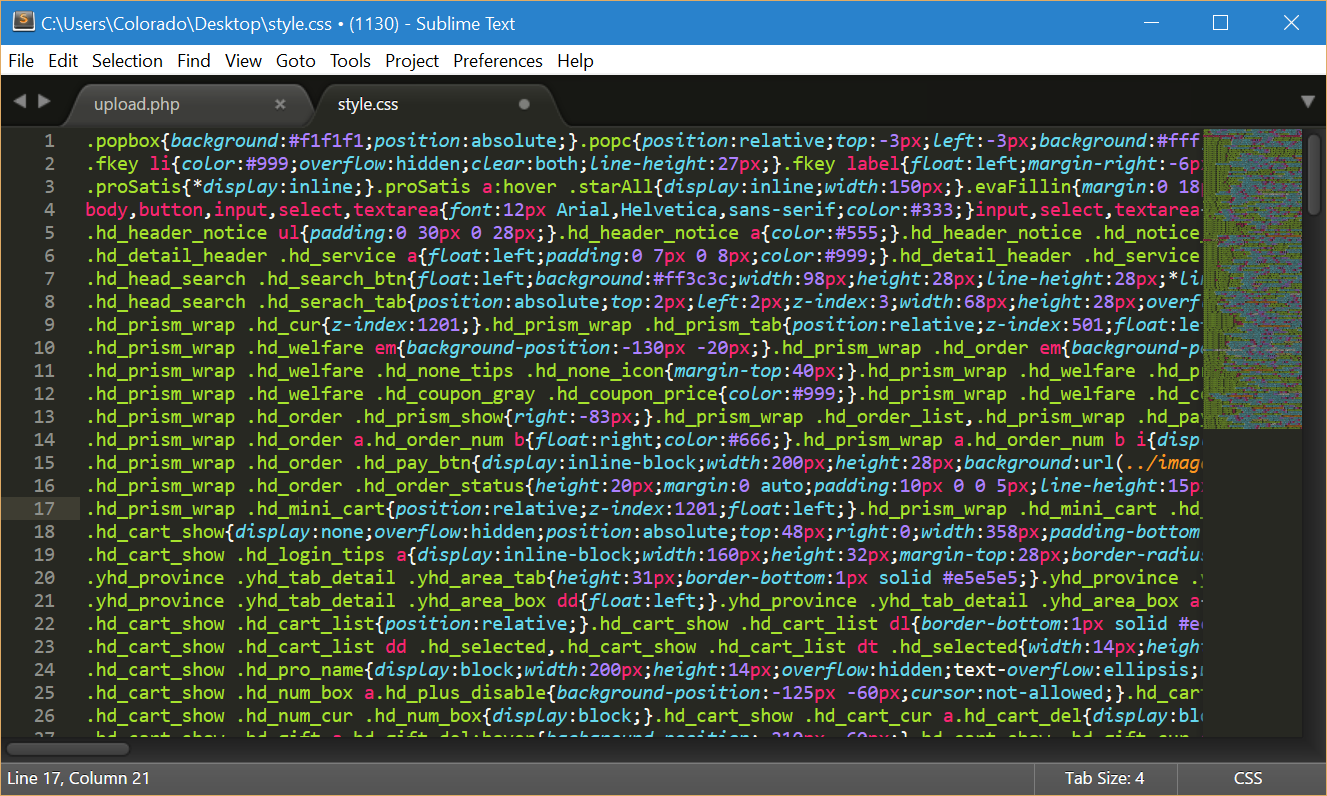Click the horizontal scrollbar thumb
Image resolution: width=1327 pixels, height=796 pixels.
tap(68, 748)
